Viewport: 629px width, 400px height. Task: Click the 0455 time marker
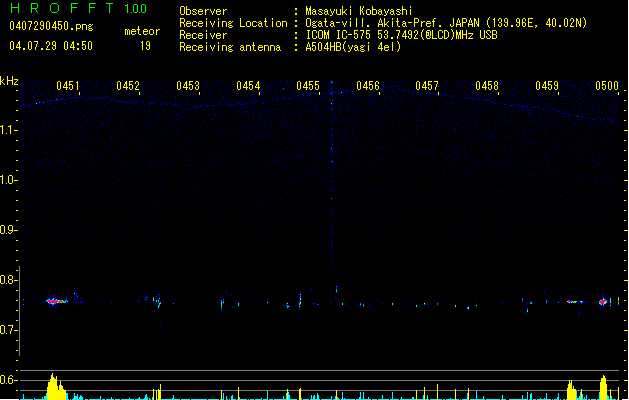[308, 86]
